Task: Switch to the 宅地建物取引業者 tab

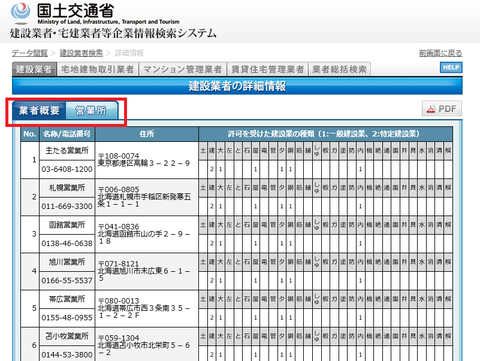Action: coord(98,69)
